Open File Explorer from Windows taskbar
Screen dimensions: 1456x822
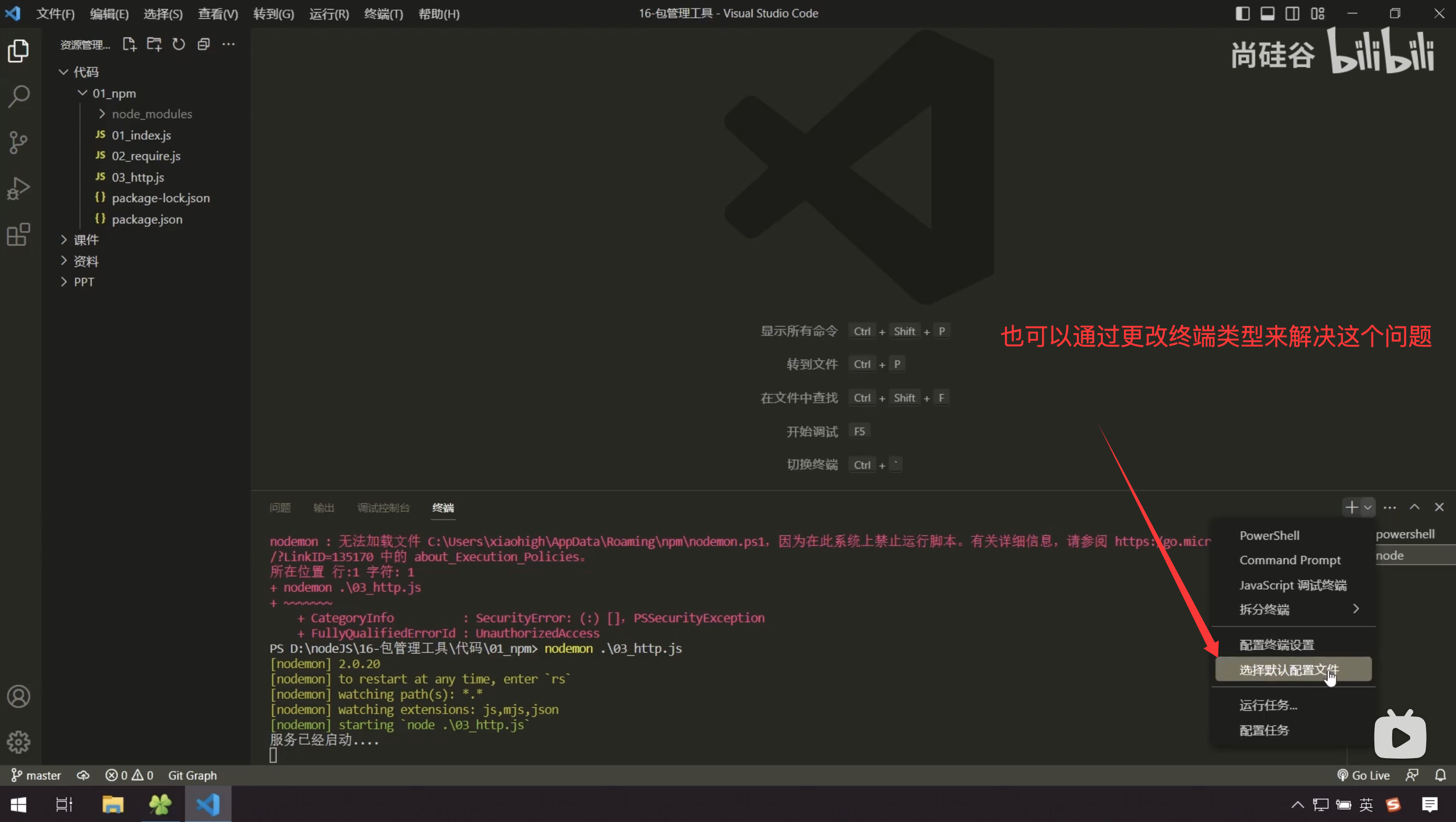(x=112, y=804)
